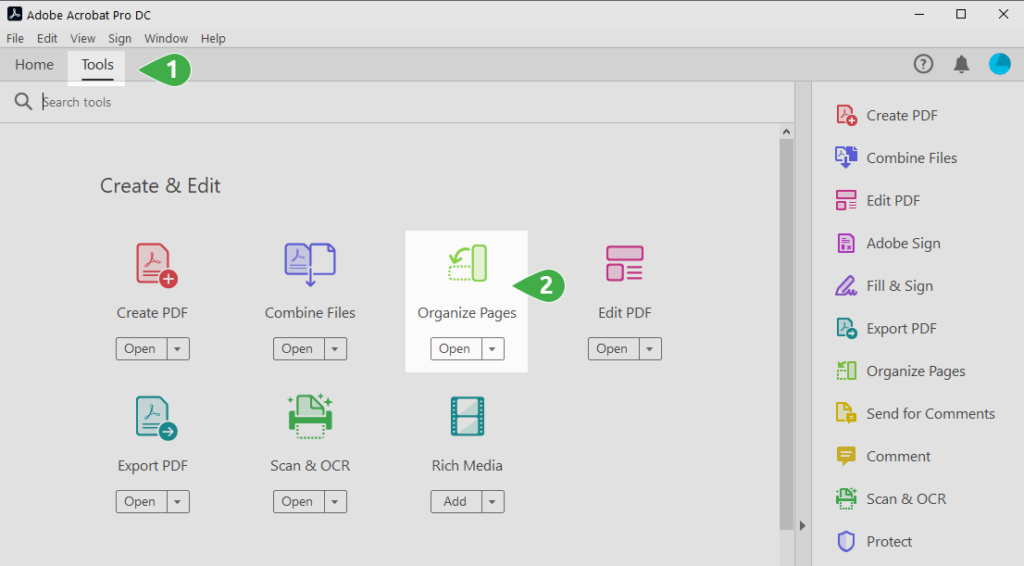This screenshot has height=566, width=1024.
Task: Open the Help question mark icon
Action: click(923, 64)
